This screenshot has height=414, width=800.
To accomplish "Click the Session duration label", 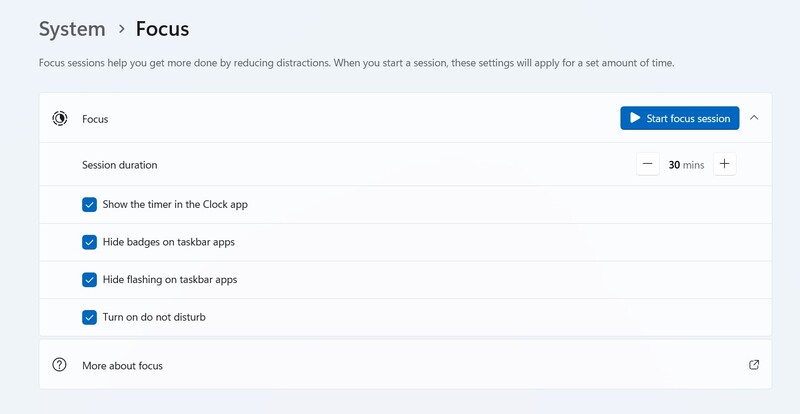I will 119,165.
